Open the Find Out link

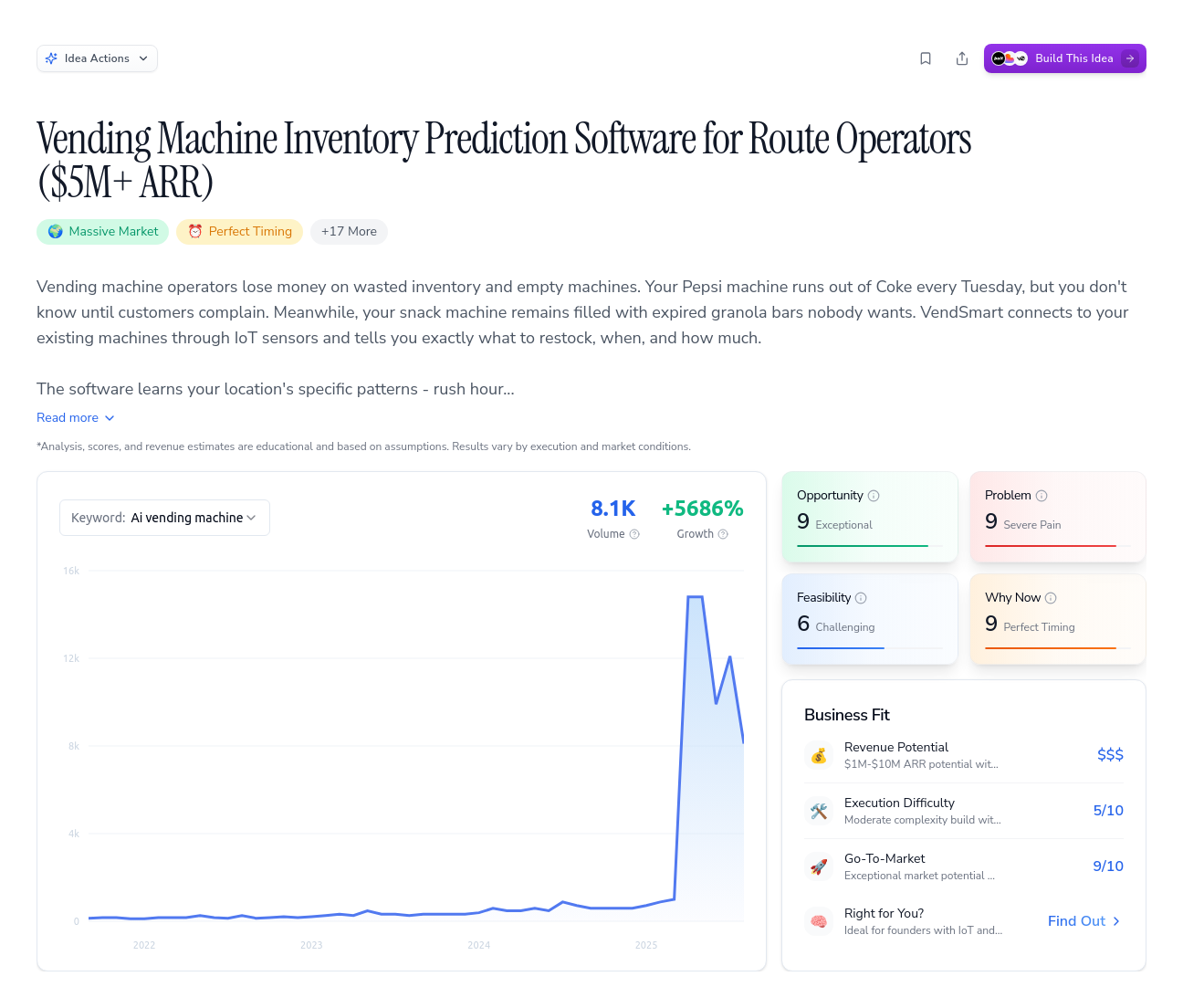coord(1084,921)
